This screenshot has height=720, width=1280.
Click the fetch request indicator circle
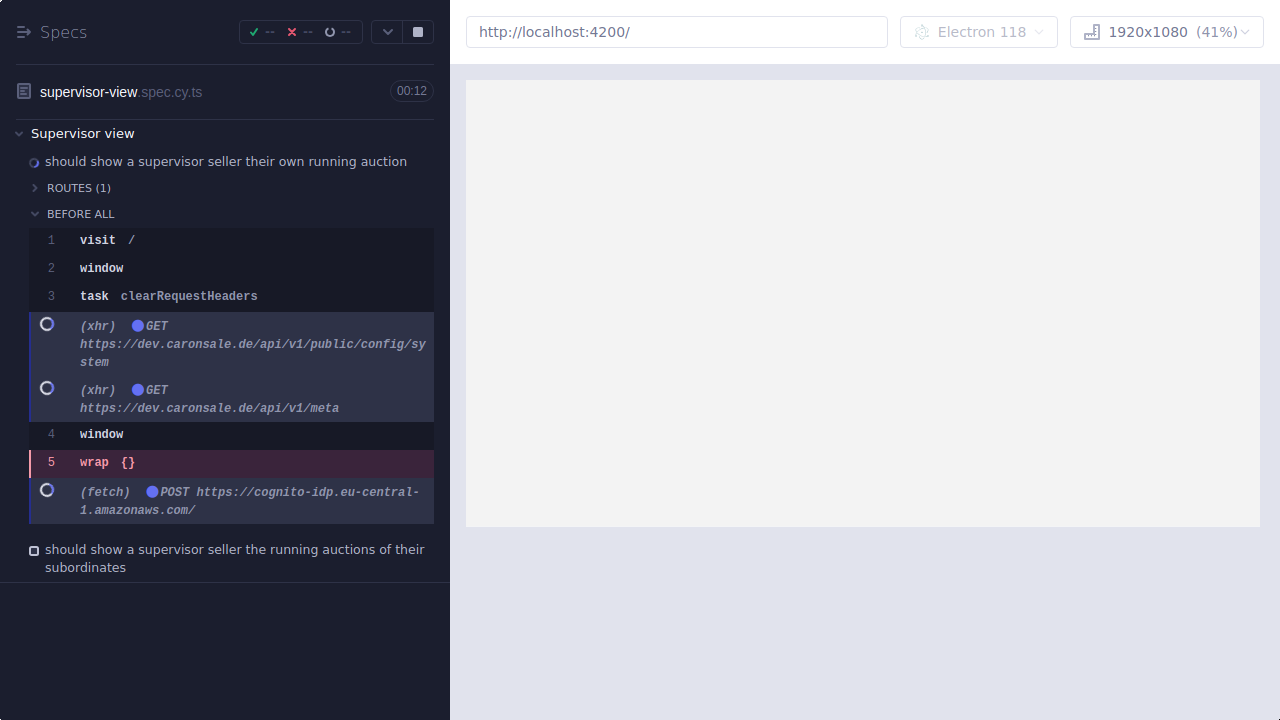[46, 490]
